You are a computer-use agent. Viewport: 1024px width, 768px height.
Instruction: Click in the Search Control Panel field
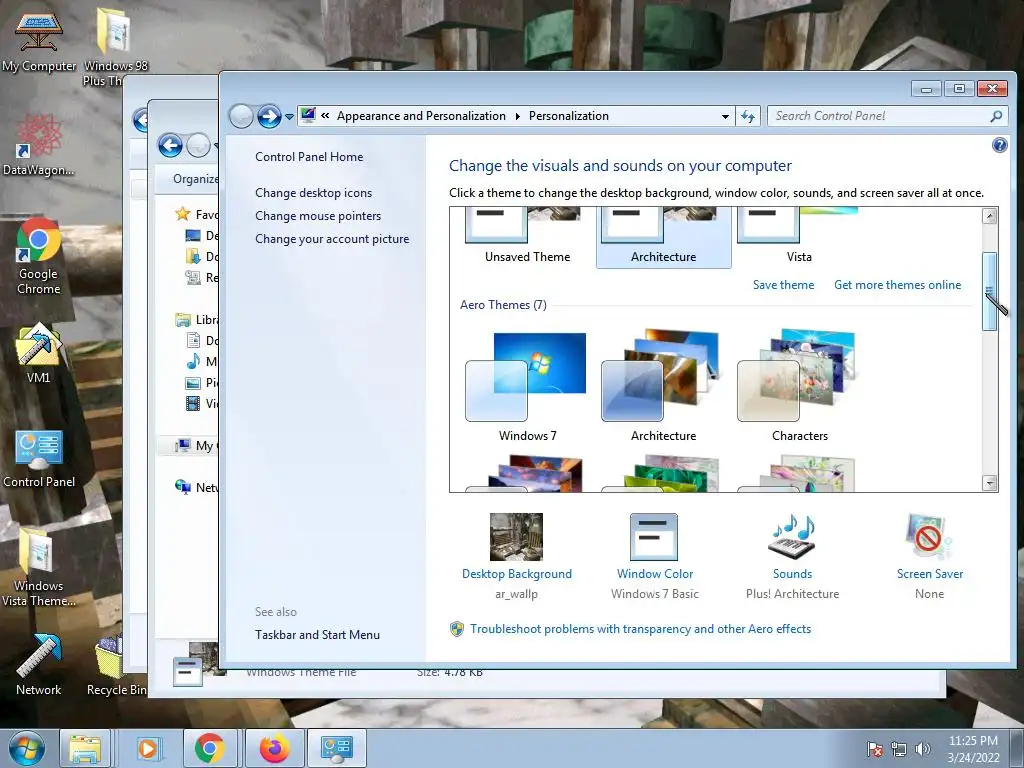878,116
